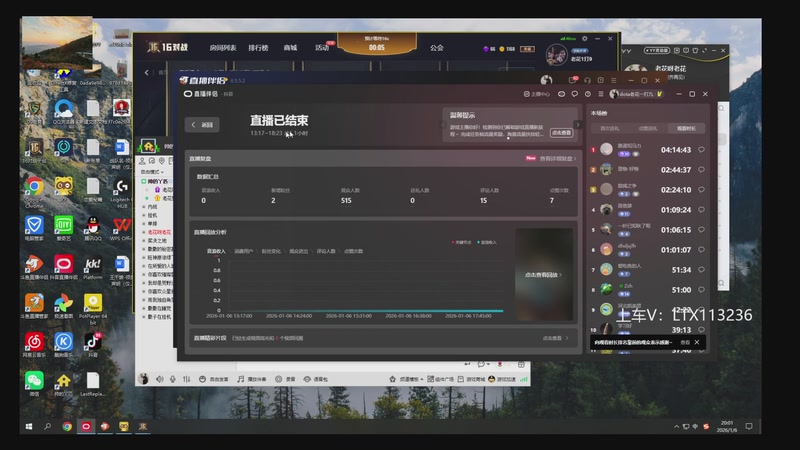Screen dimensions: 800x450
Task: Open audio mixer sliders icon in YY toolbar
Action: point(187,379)
